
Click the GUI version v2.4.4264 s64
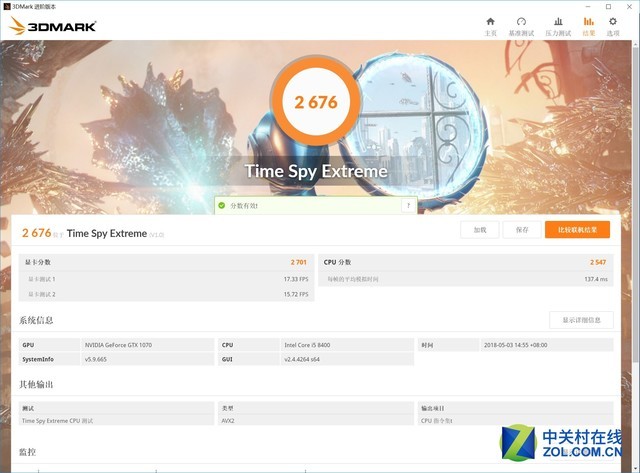click(x=302, y=359)
